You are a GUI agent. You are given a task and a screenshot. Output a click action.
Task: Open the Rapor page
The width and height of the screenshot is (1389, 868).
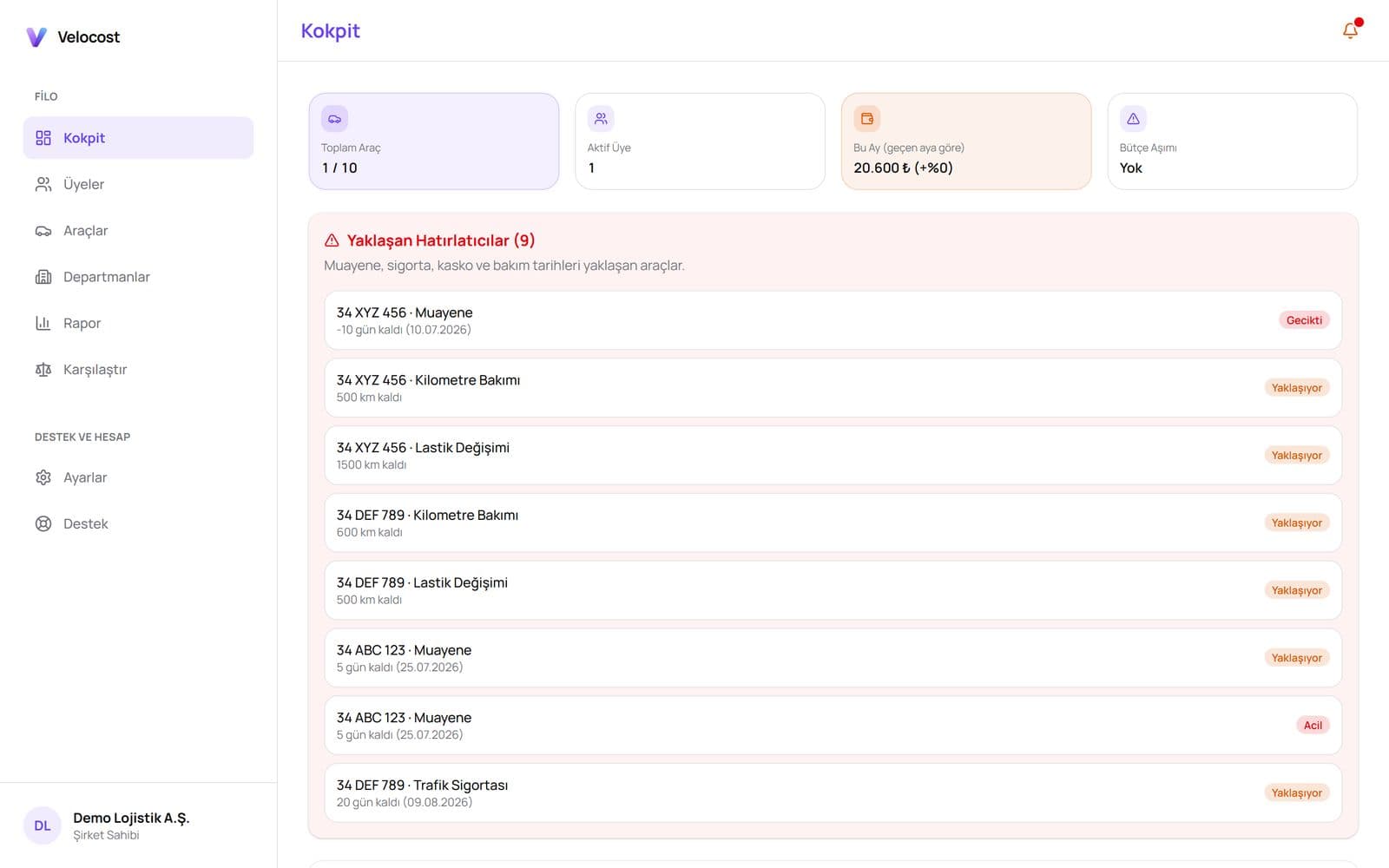coord(138,323)
